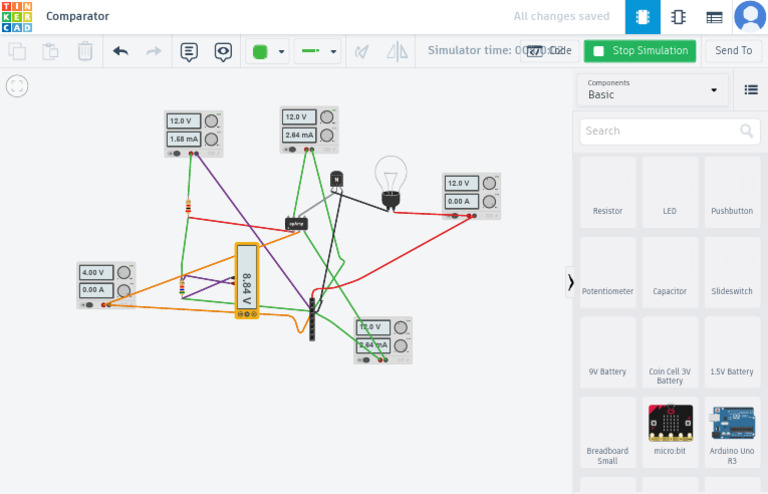
Task: Open wire color dropdown
Action: click(282, 51)
